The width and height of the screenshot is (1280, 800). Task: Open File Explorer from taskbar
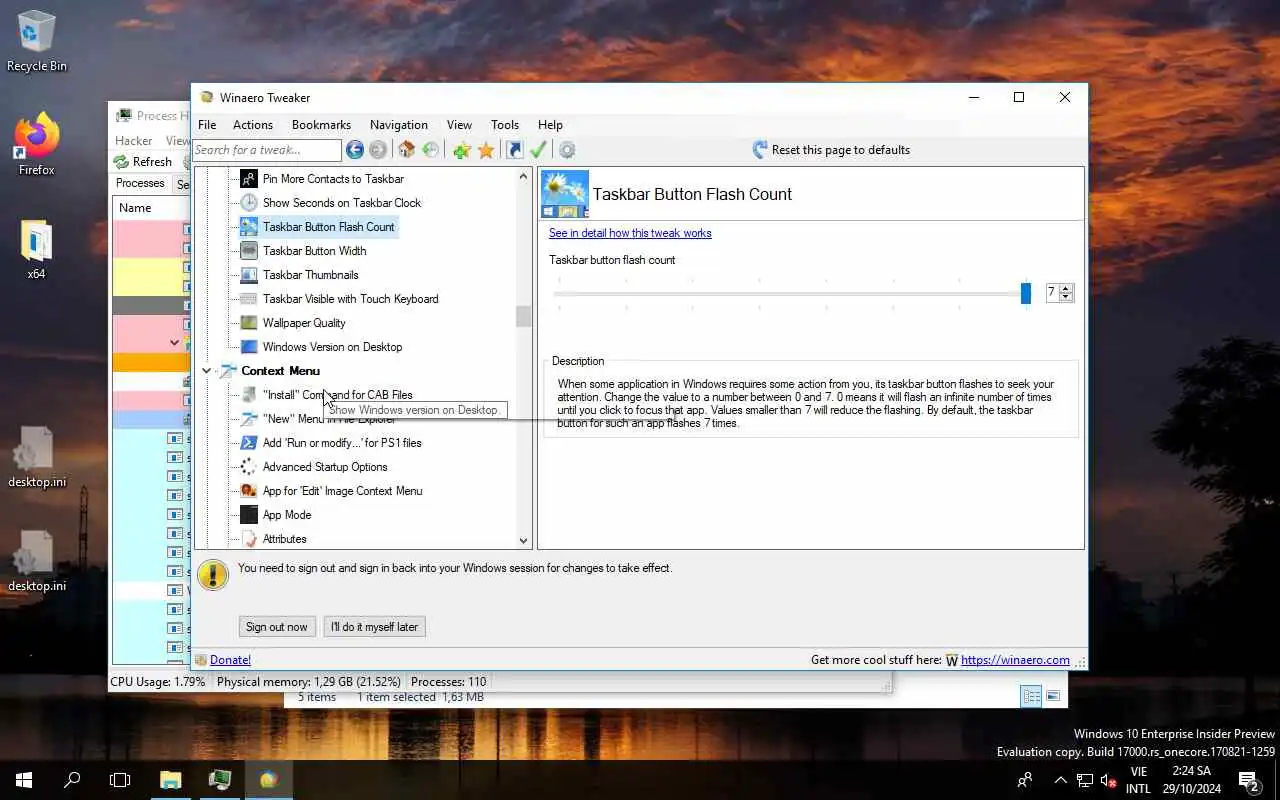[171, 780]
